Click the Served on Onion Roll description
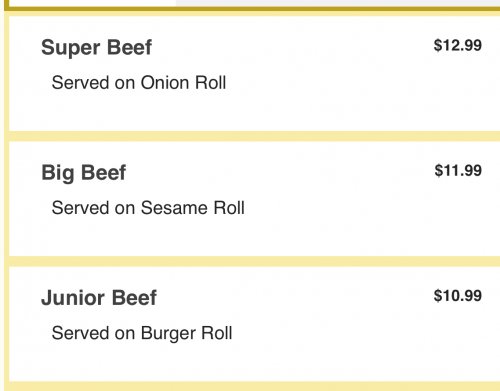The width and height of the screenshot is (500, 391). tap(139, 83)
